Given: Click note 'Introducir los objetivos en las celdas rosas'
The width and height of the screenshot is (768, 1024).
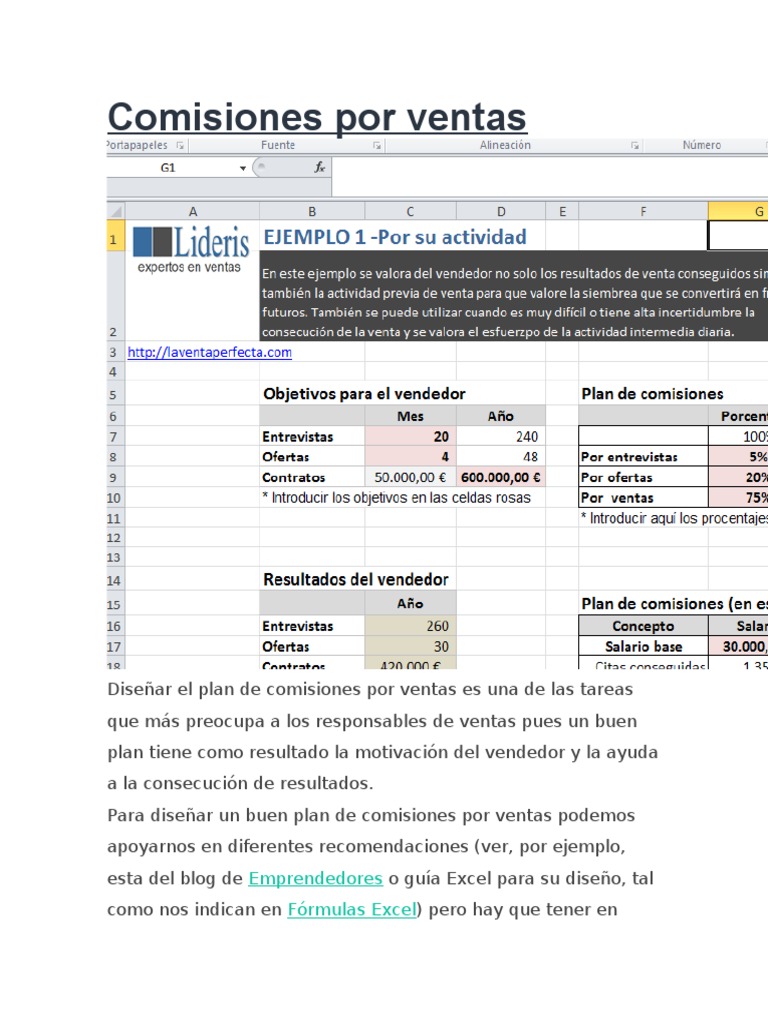Looking at the screenshot, I should click(396, 498).
